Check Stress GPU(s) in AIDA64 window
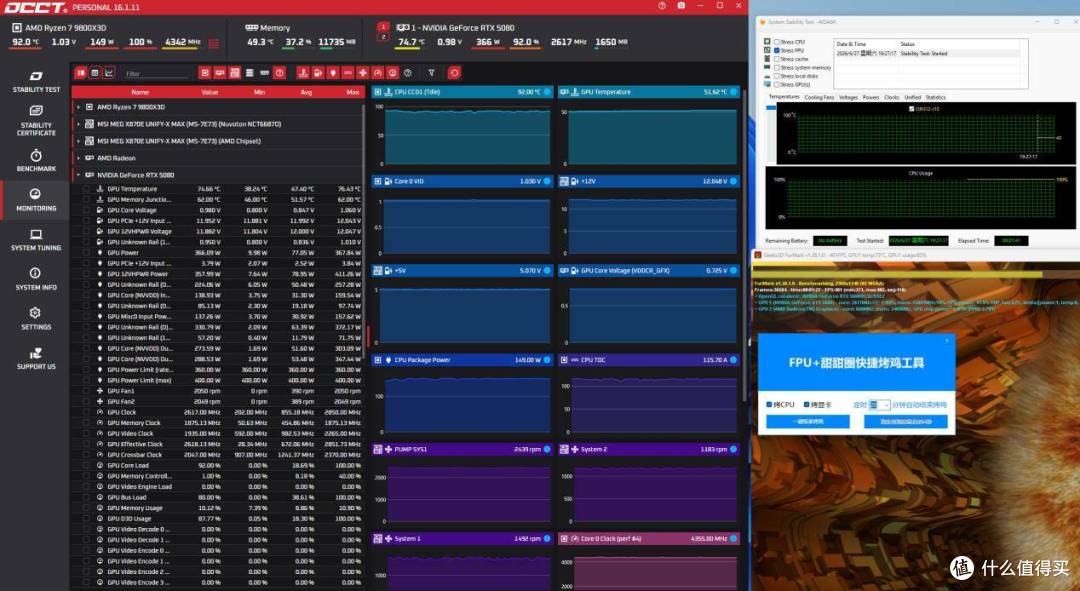1080x591 pixels. pyautogui.click(x=776, y=84)
